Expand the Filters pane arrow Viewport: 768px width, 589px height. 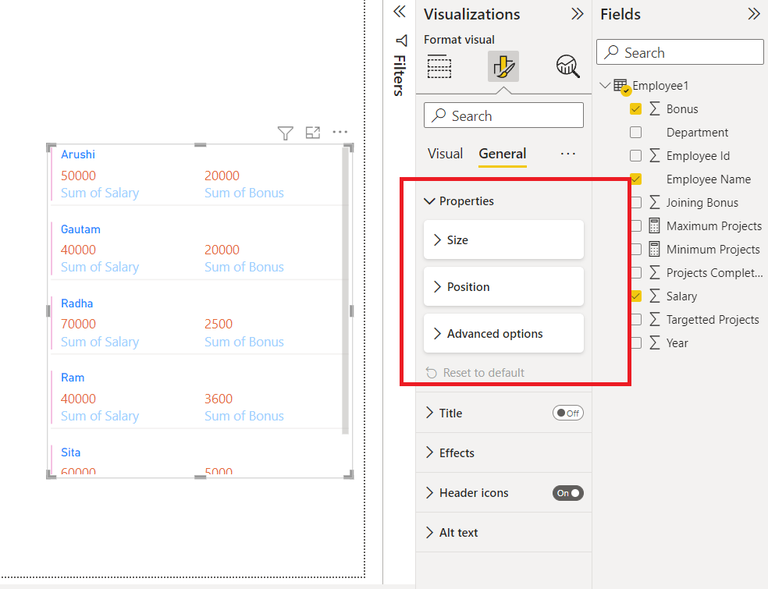[400, 11]
